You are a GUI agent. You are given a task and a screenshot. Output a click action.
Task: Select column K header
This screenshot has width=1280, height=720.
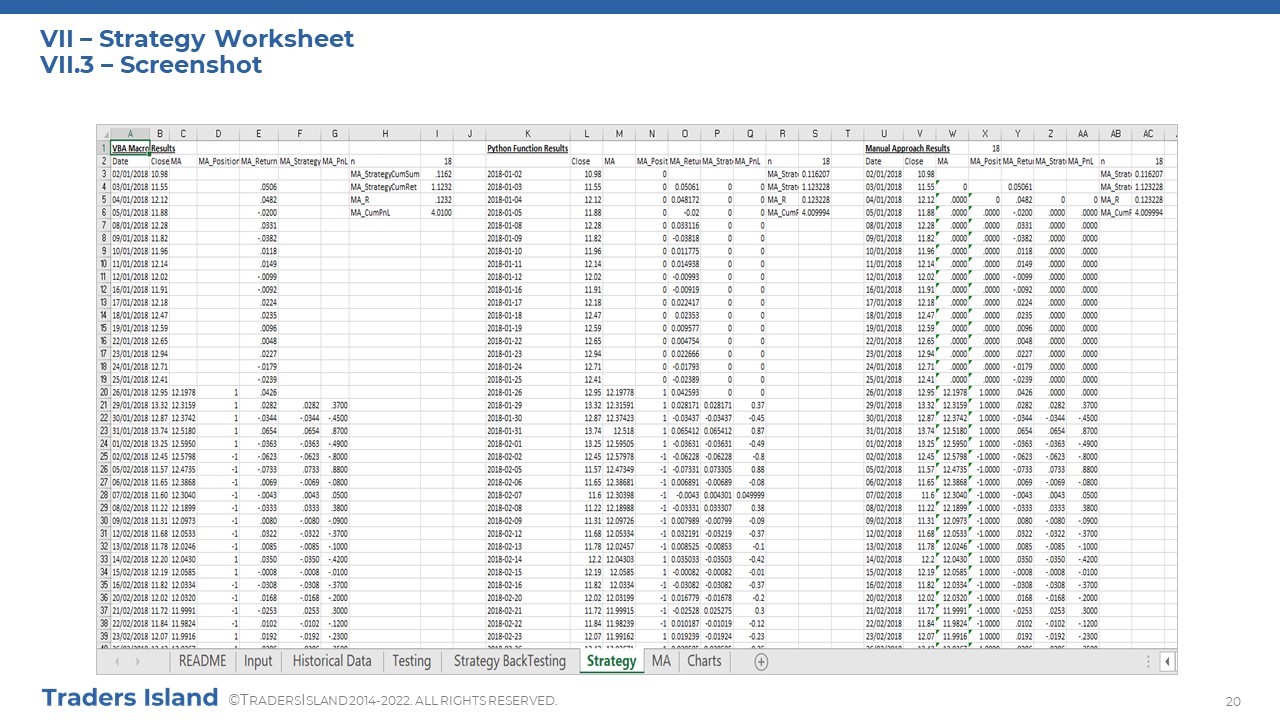coord(527,134)
